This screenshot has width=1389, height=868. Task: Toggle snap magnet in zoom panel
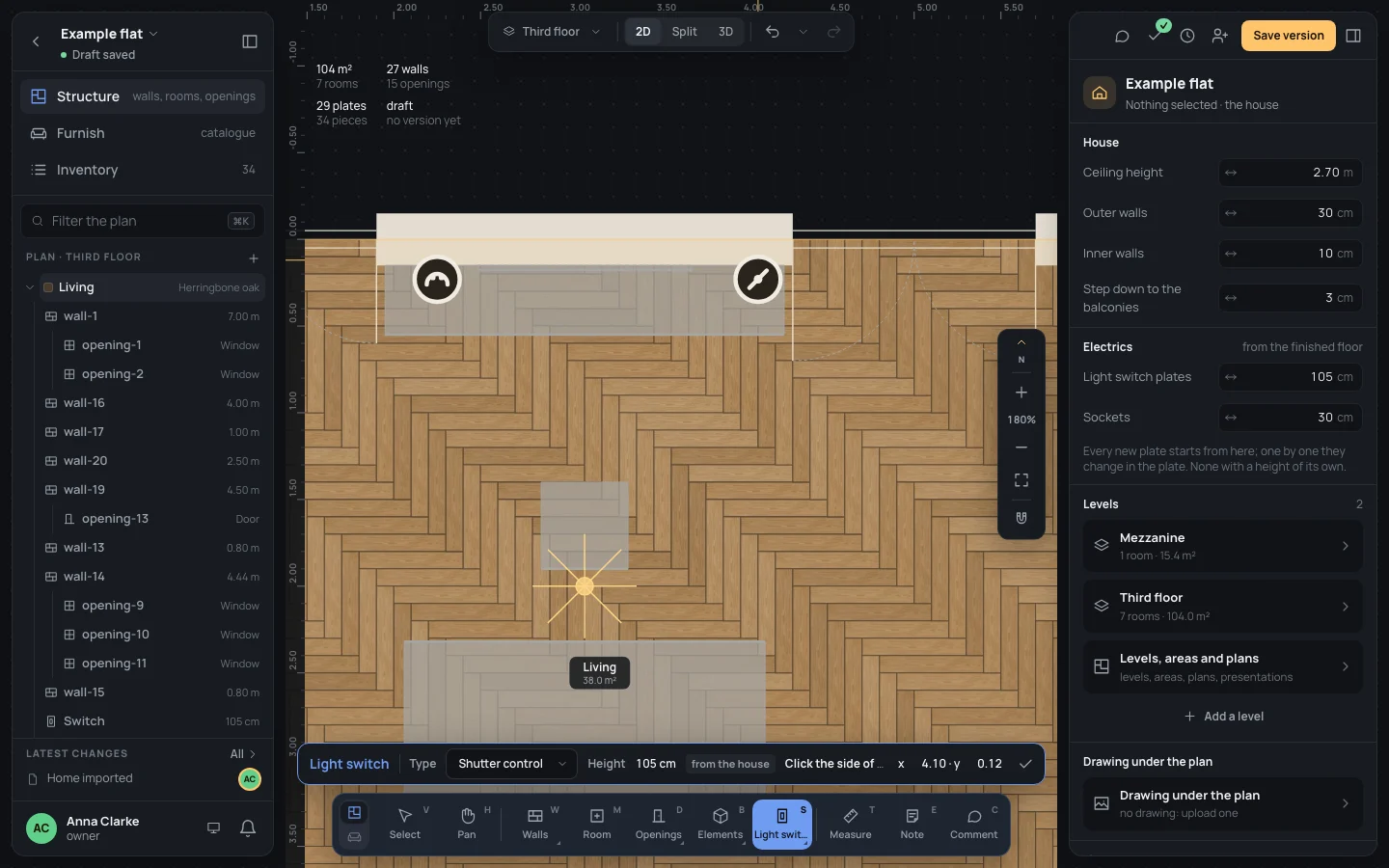[x=1021, y=518]
